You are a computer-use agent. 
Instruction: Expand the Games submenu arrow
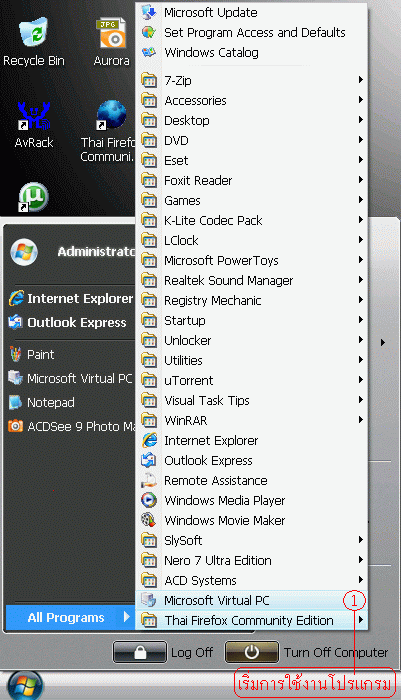pyautogui.click(x=360, y=200)
